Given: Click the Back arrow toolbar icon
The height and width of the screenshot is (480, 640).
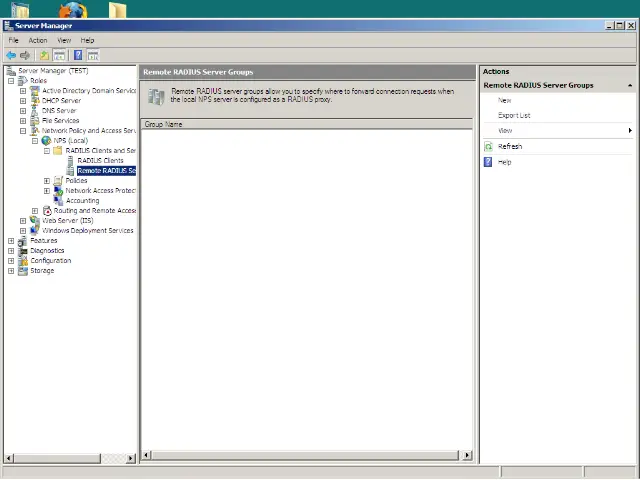Looking at the screenshot, I should [11, 55].
